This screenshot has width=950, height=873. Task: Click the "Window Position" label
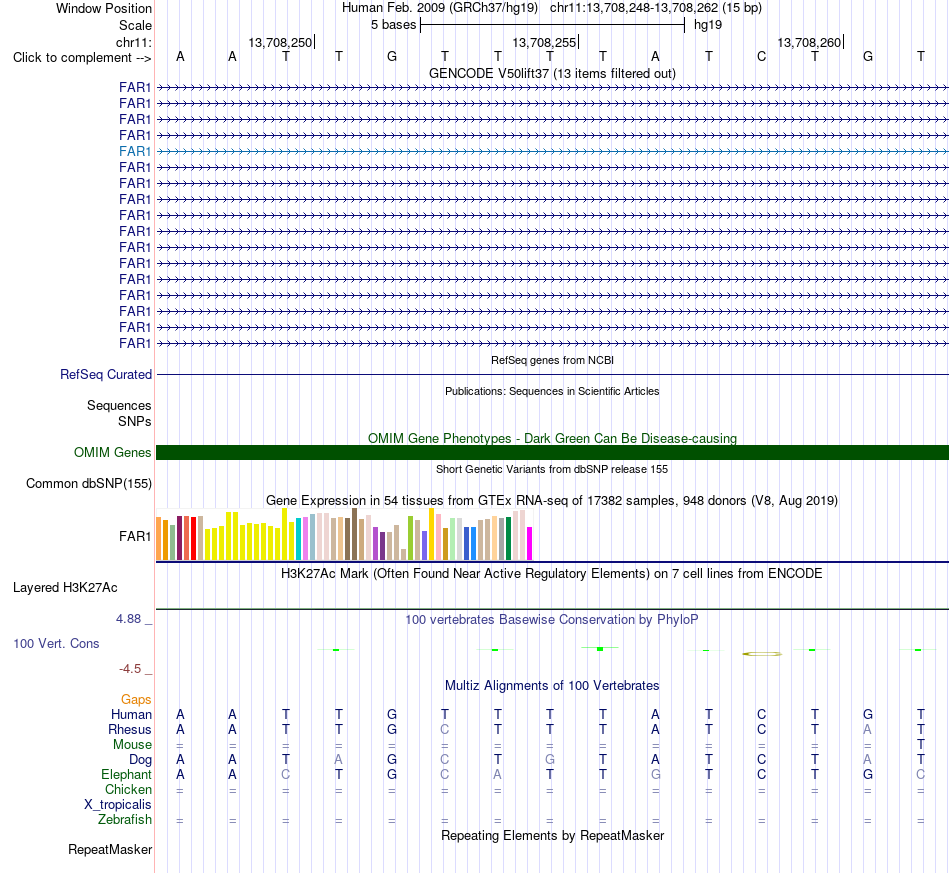tap(104, 8)
